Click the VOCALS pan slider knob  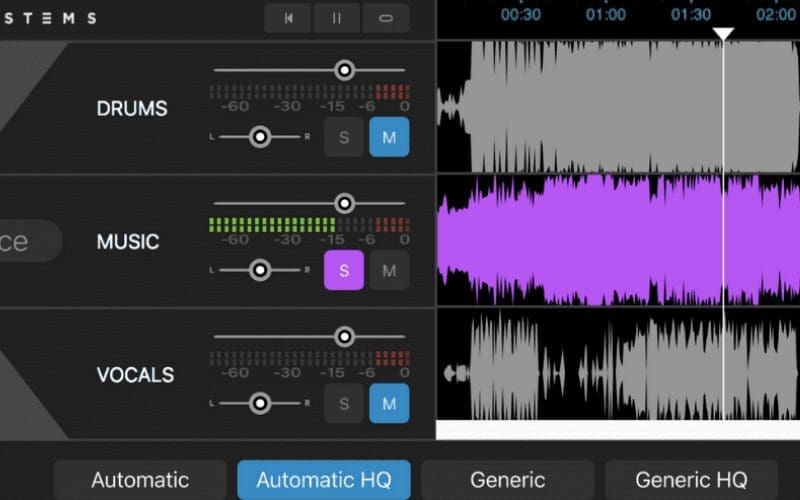[x=260, y=404]
